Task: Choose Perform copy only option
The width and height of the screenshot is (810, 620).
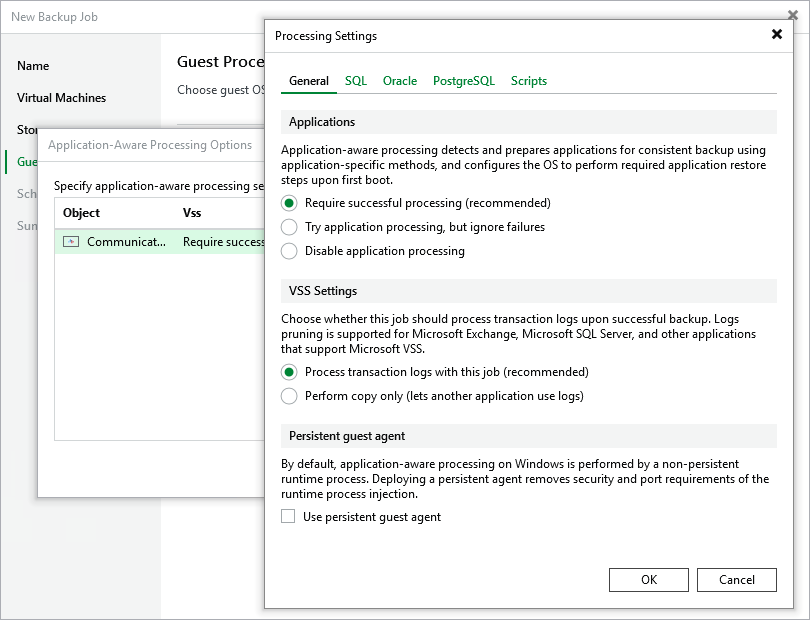Action: coord(289,396)
